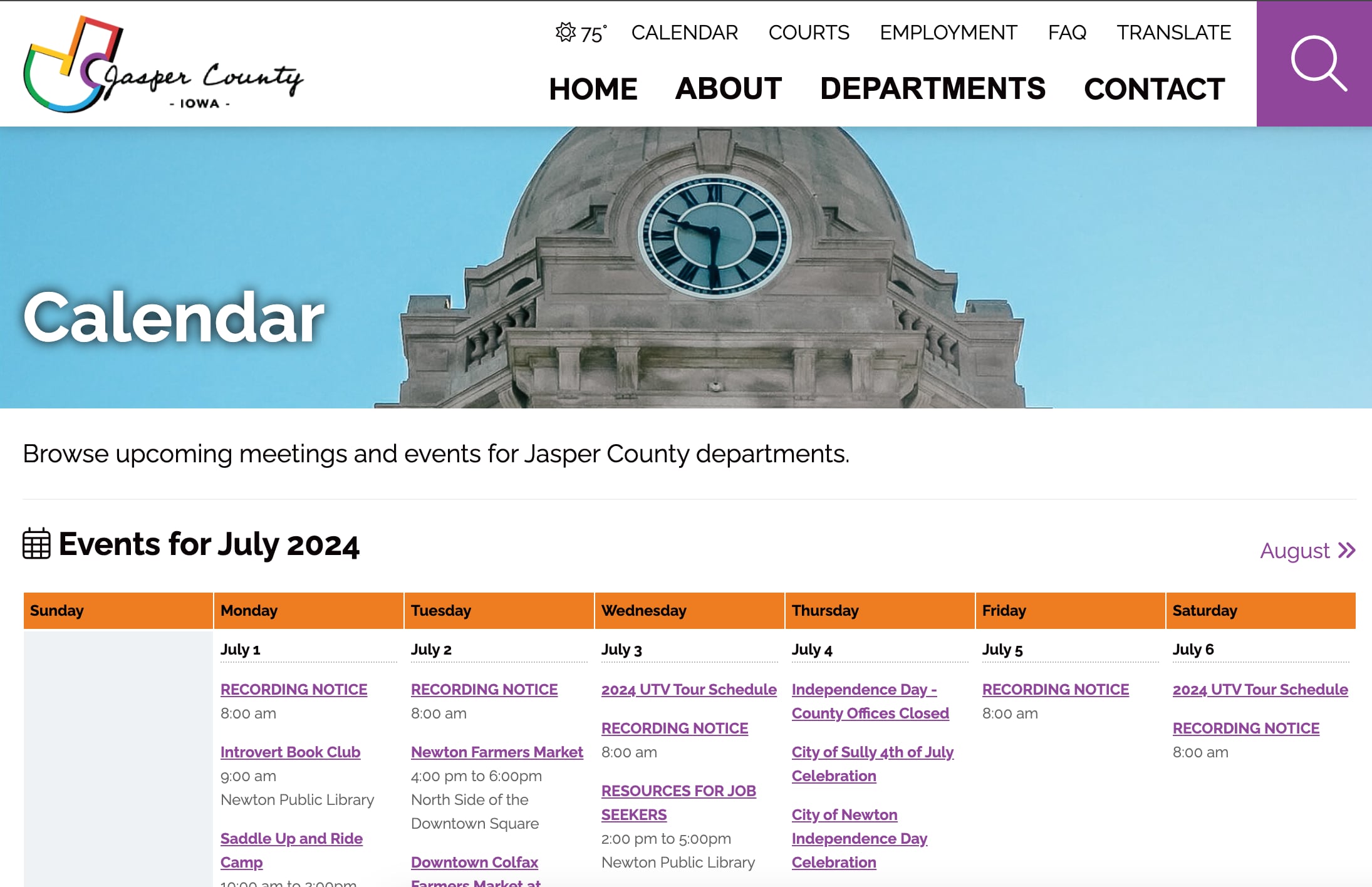Click on RECORDING NOTICE July 1 event
This screenshot has width=1372, height=887.
(293, 688)
